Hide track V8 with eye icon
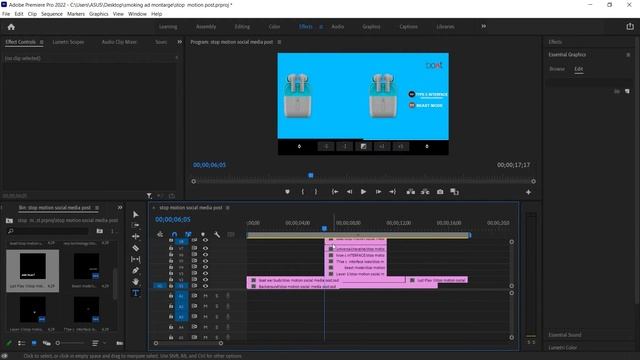 pos(205,240)
